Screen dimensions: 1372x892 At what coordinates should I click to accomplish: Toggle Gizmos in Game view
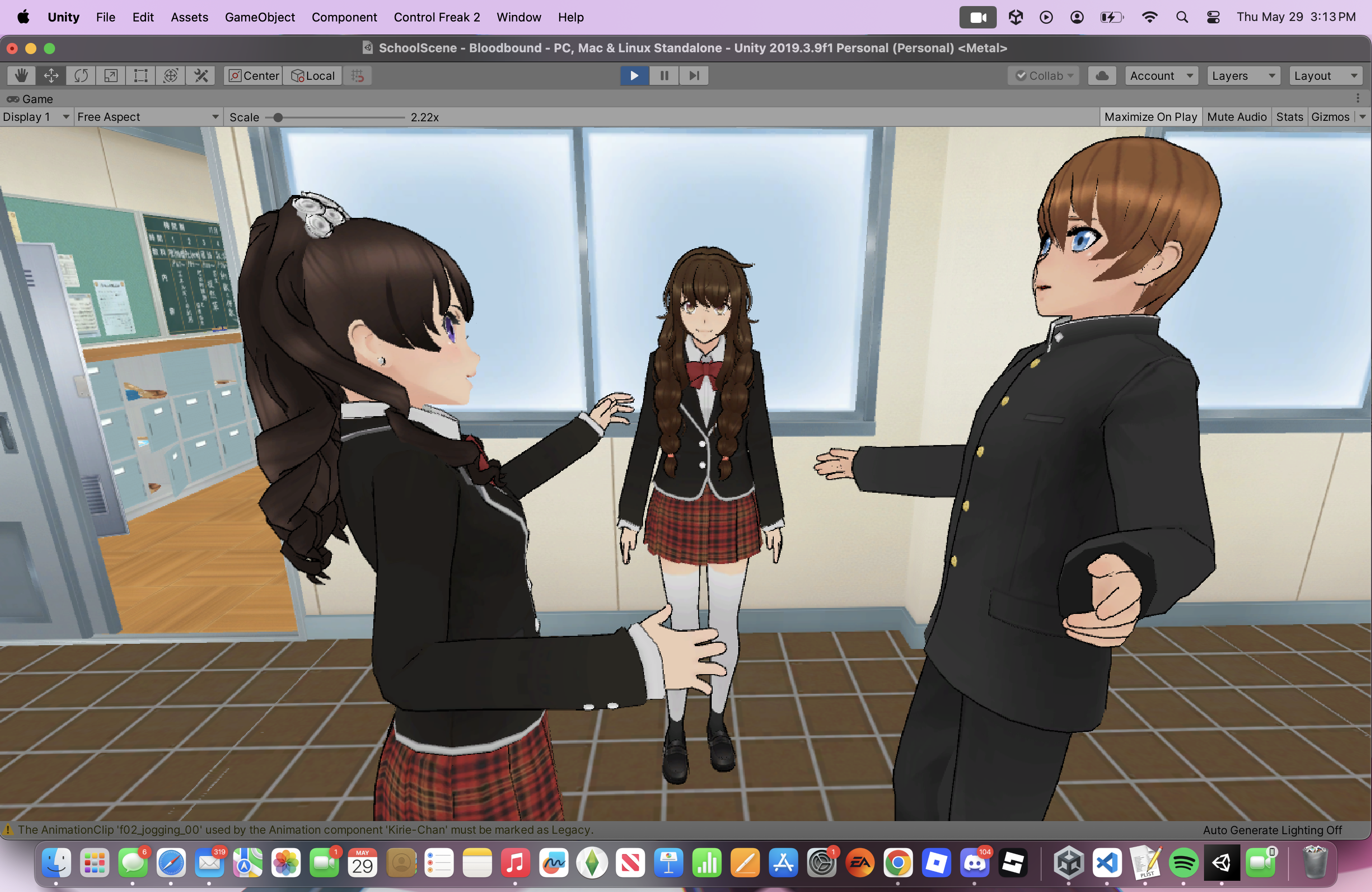1330,117
